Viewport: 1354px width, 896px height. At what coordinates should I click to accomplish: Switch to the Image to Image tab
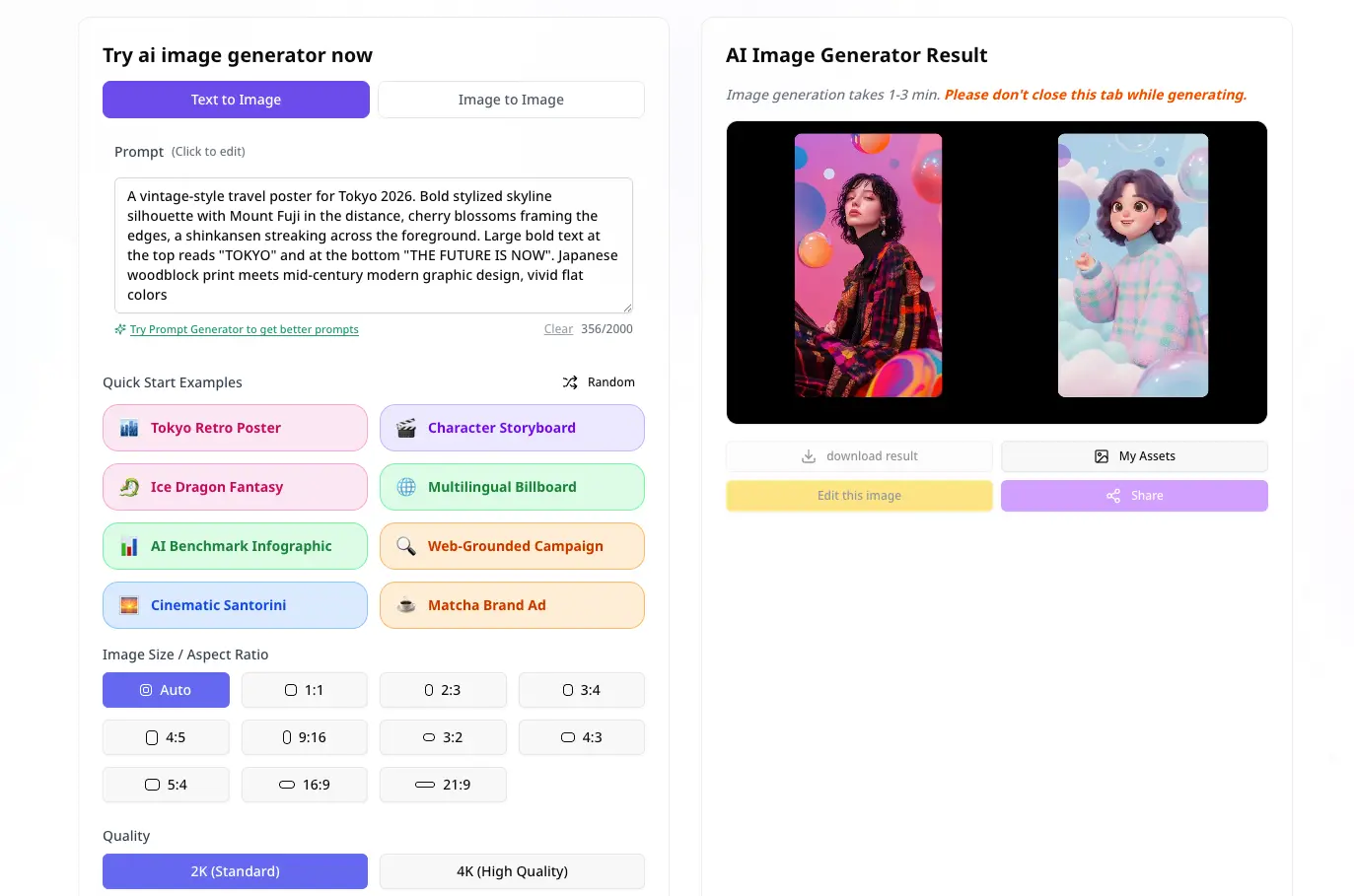511,100
